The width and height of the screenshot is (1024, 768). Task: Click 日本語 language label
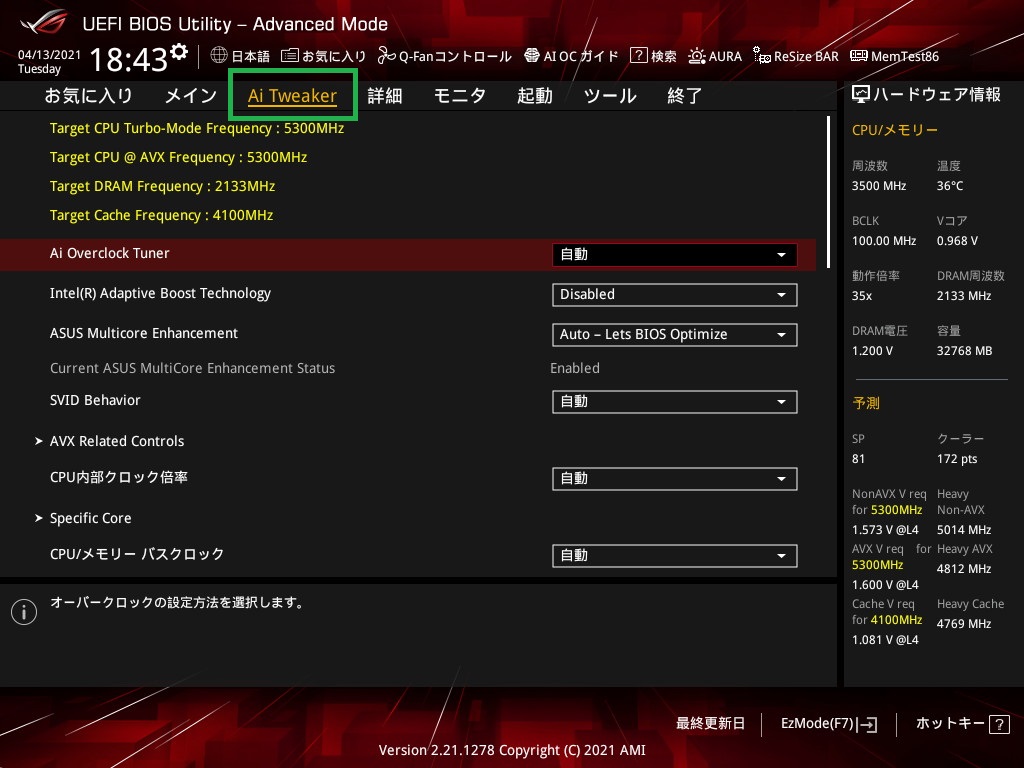coord(251,56)
